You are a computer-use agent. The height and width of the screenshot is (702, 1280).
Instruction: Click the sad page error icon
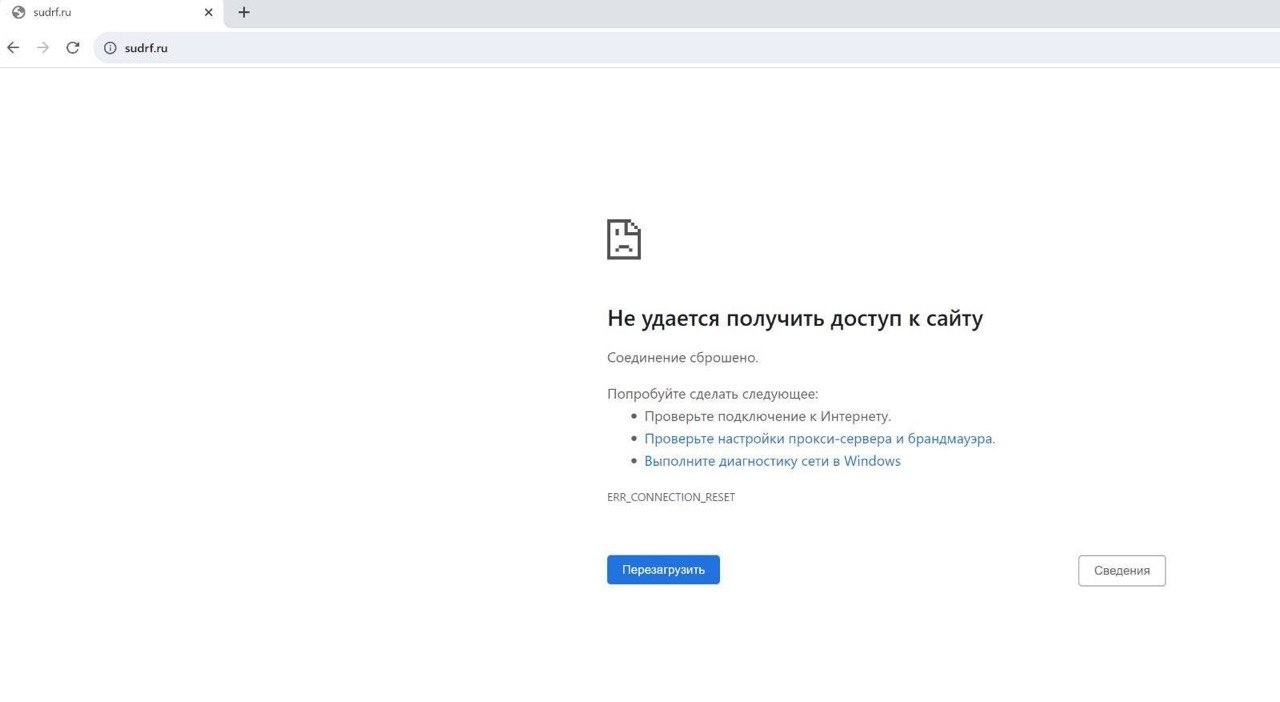623,240
